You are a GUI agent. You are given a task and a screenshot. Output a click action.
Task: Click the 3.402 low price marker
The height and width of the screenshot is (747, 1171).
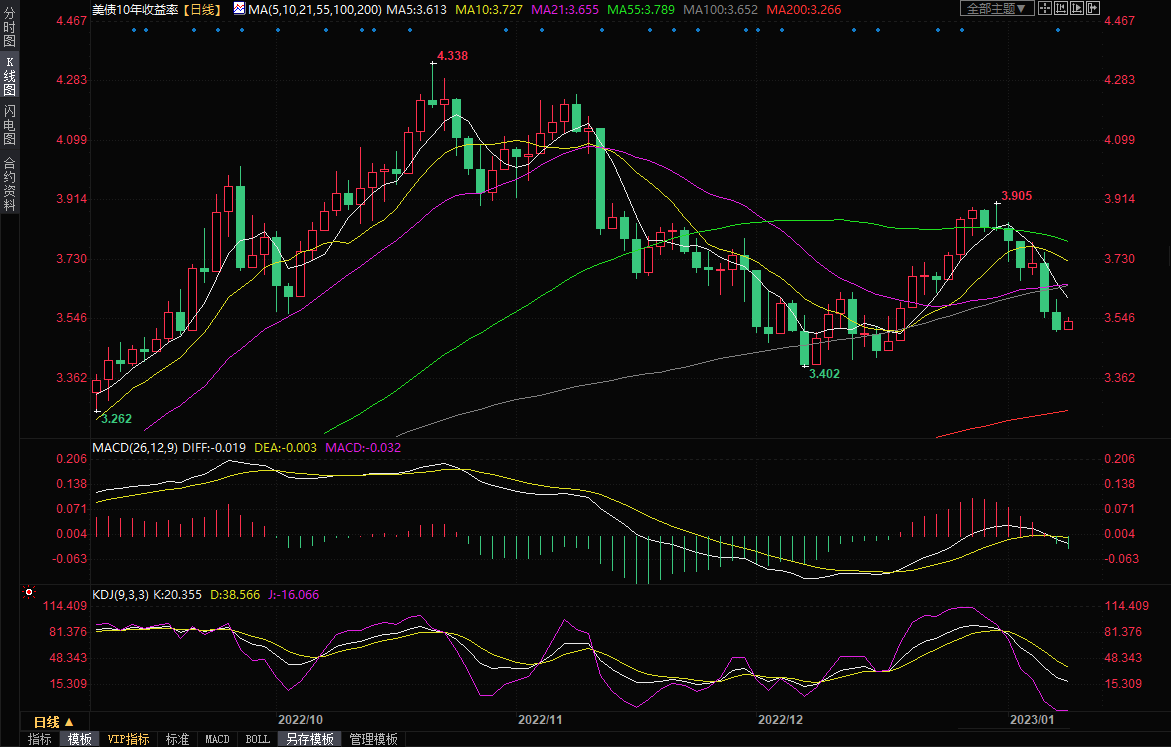click(824, 373)
